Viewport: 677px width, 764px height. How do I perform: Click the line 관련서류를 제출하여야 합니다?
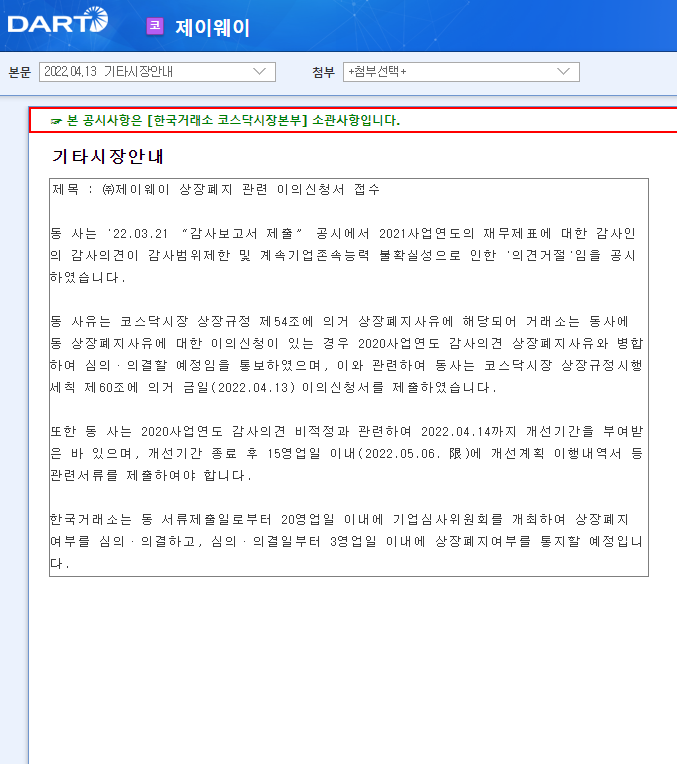151,476
